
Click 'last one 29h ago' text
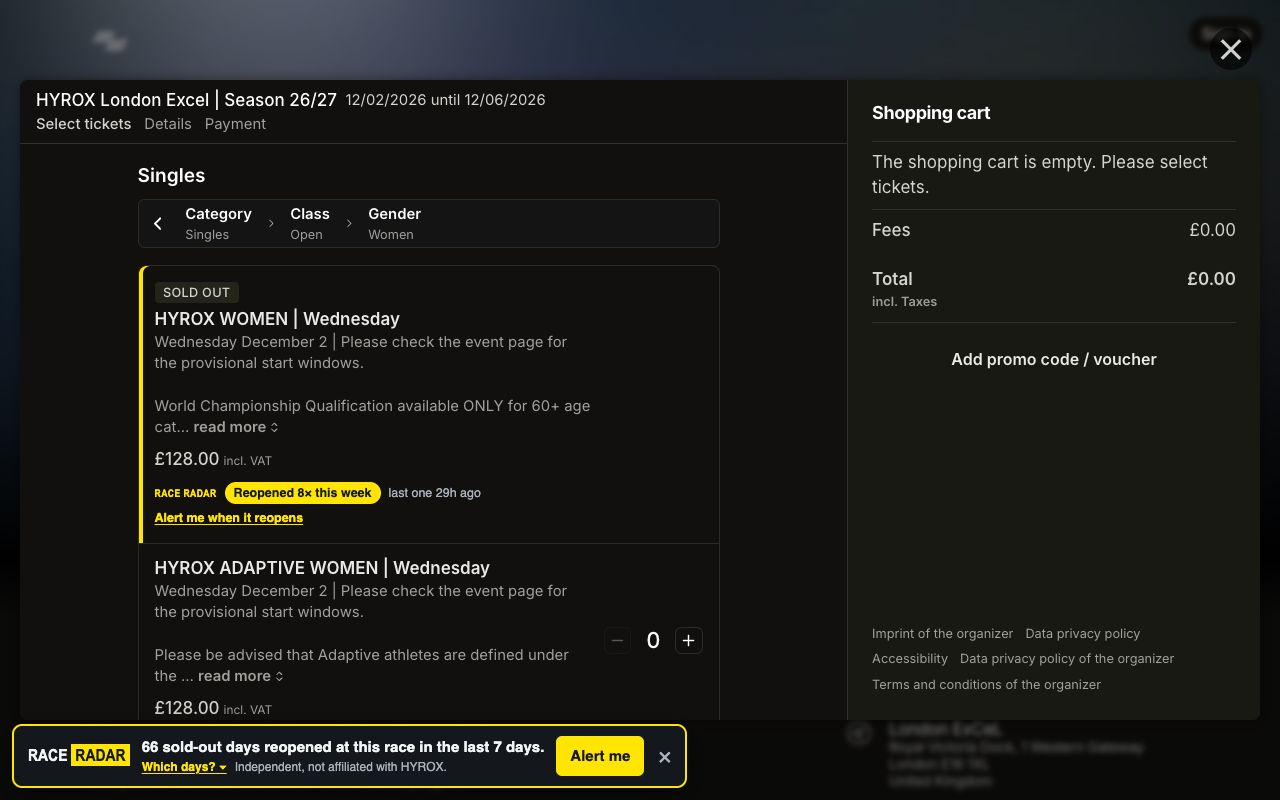[435, 493]
